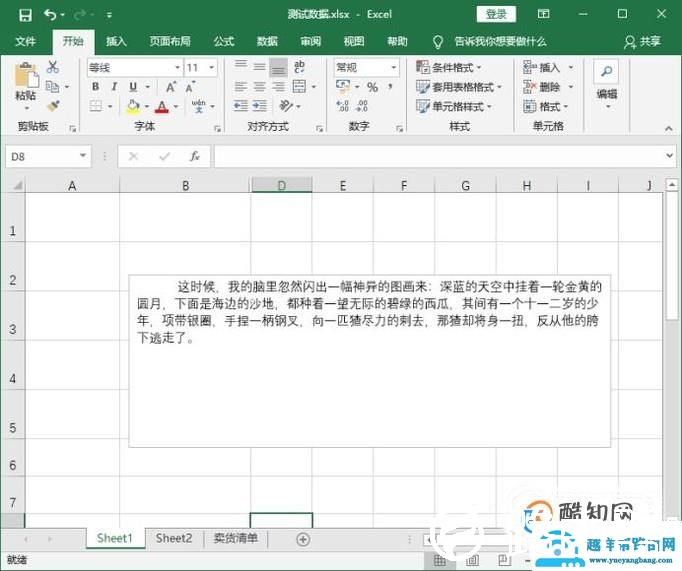Apply red font color A
Image resolution: width=682 pixels, height=571 pixels.
(x=162, y=106)
